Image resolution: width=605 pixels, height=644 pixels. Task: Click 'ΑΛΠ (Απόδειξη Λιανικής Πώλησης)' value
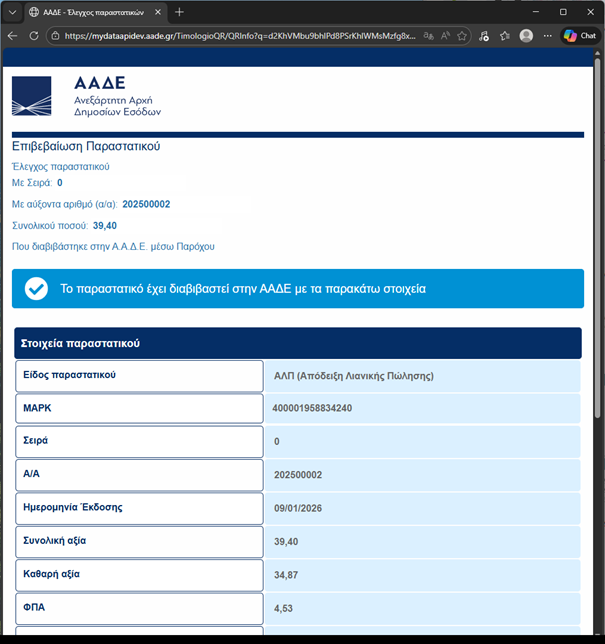(x=354, y=376)
